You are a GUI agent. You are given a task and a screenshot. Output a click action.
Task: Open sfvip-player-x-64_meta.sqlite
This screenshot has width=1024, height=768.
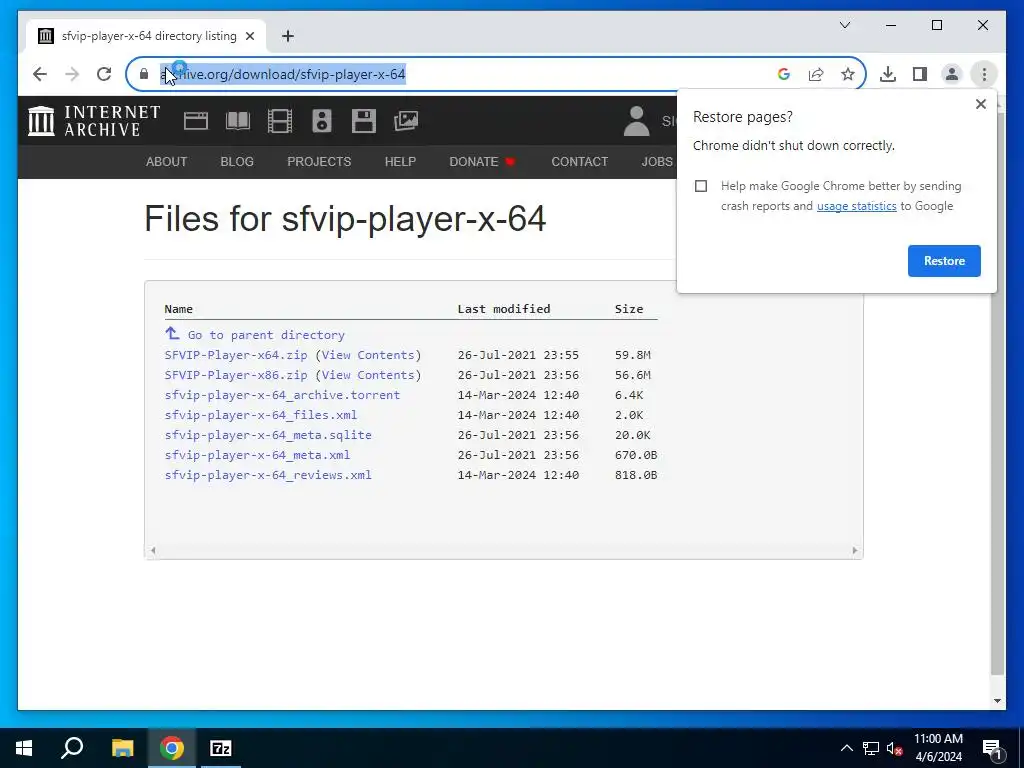268,435
